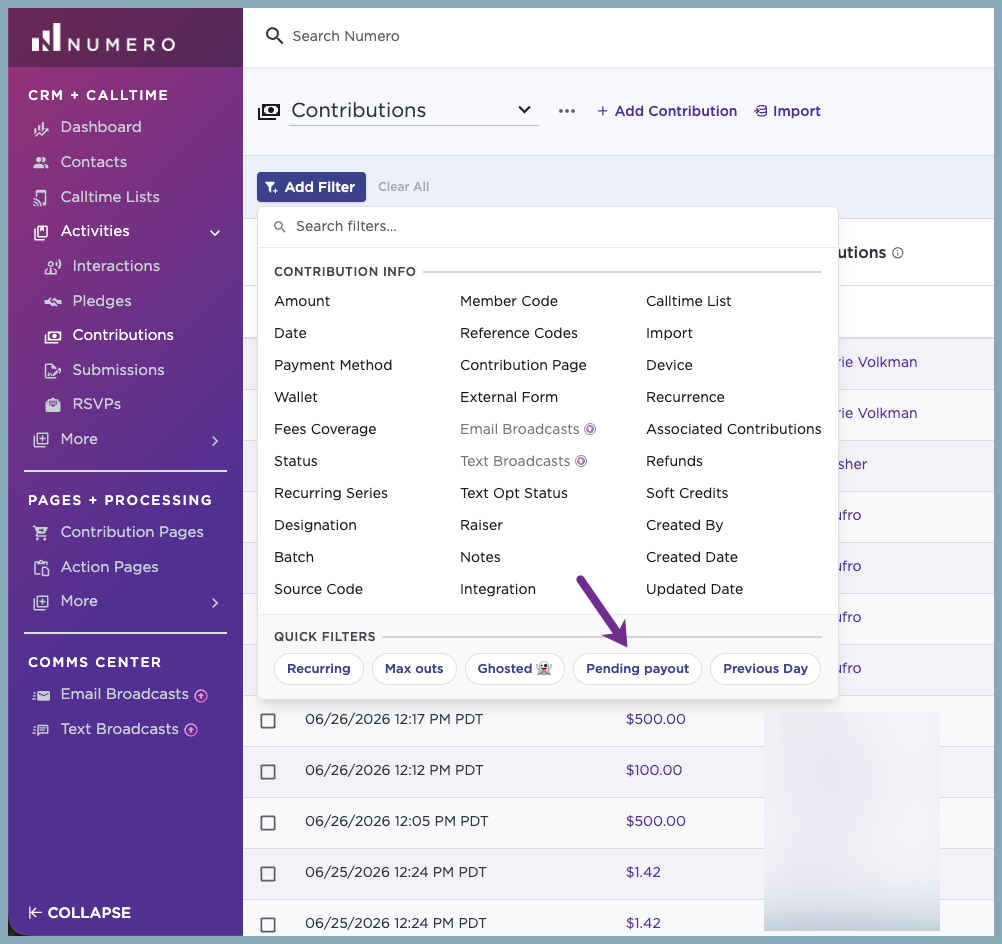Focus the Search filters input
This screenshot has width=1002, height=944.
point(548,226)
